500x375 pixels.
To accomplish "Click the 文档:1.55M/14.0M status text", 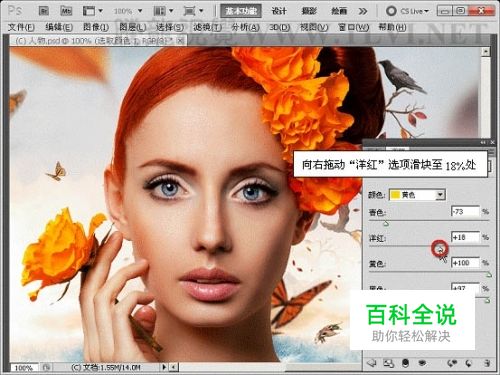I will pos(106,367).
